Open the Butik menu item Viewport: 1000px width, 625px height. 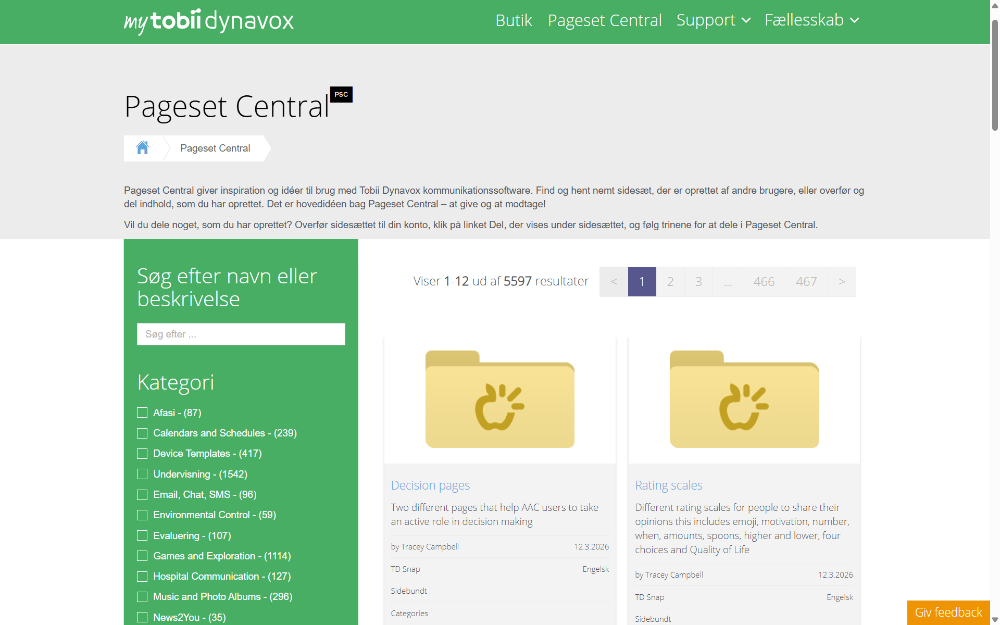click(x=514, y=20)
